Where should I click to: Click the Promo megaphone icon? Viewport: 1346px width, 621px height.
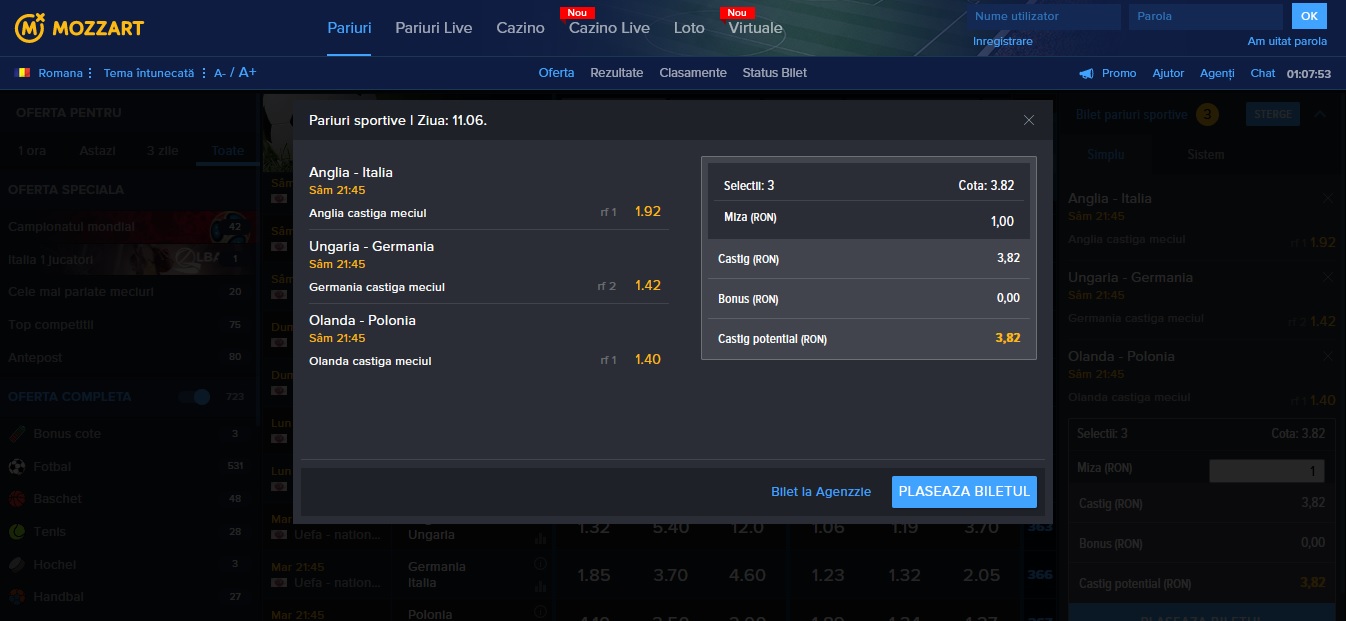click(x=1087, y=73)
